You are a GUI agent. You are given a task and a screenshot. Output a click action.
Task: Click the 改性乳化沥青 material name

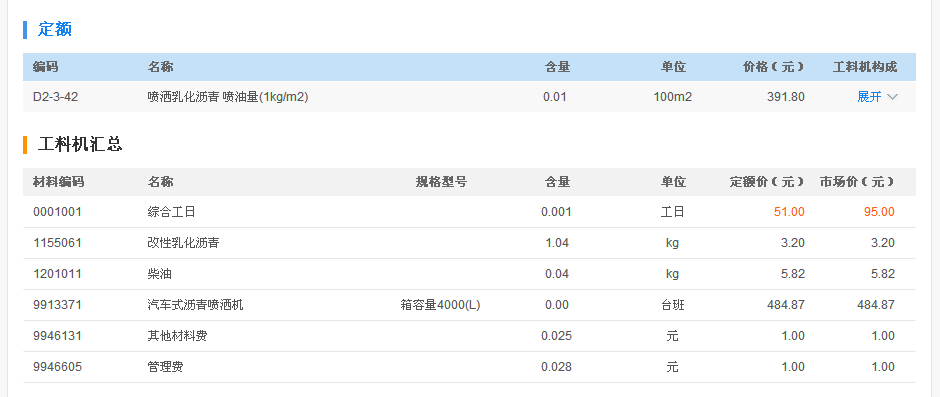coord(183,243)
